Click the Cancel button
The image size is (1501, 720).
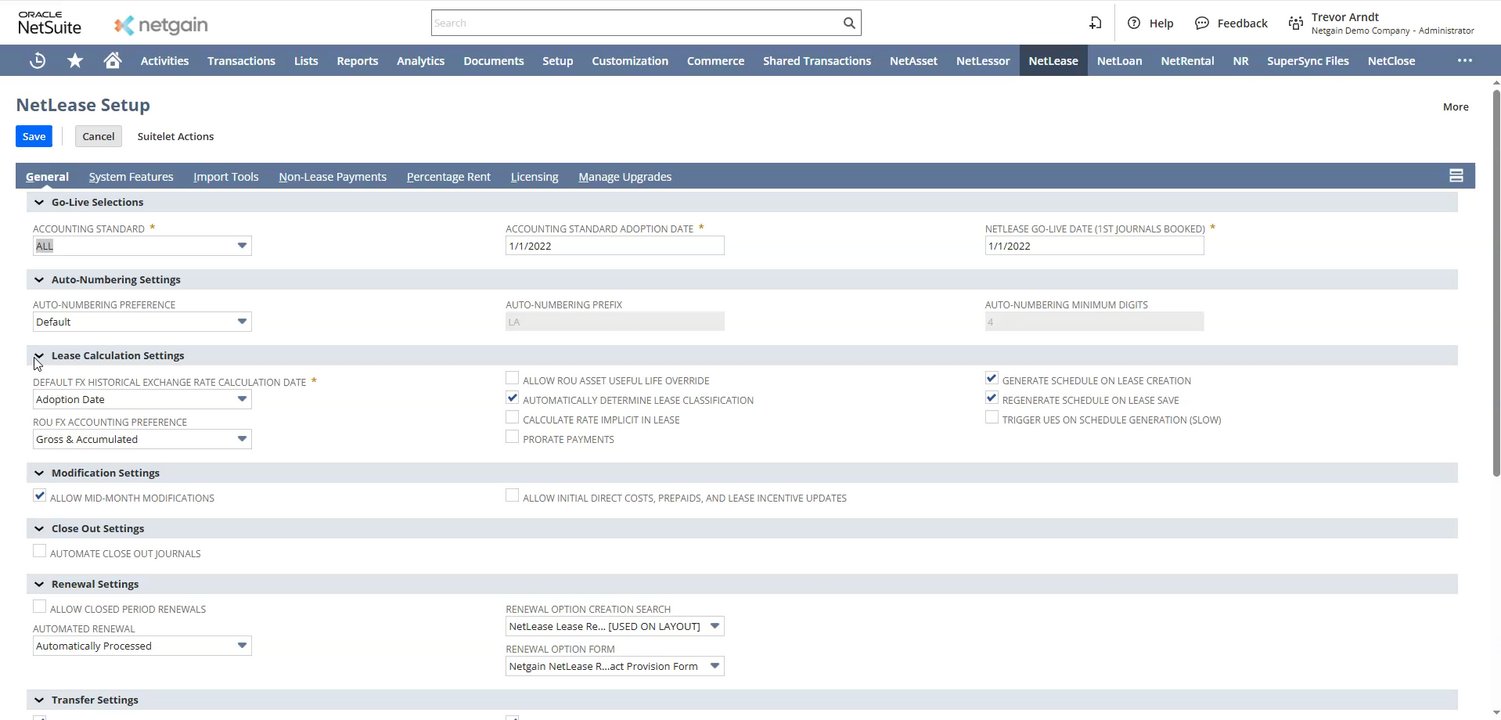(x=98, y=136)
